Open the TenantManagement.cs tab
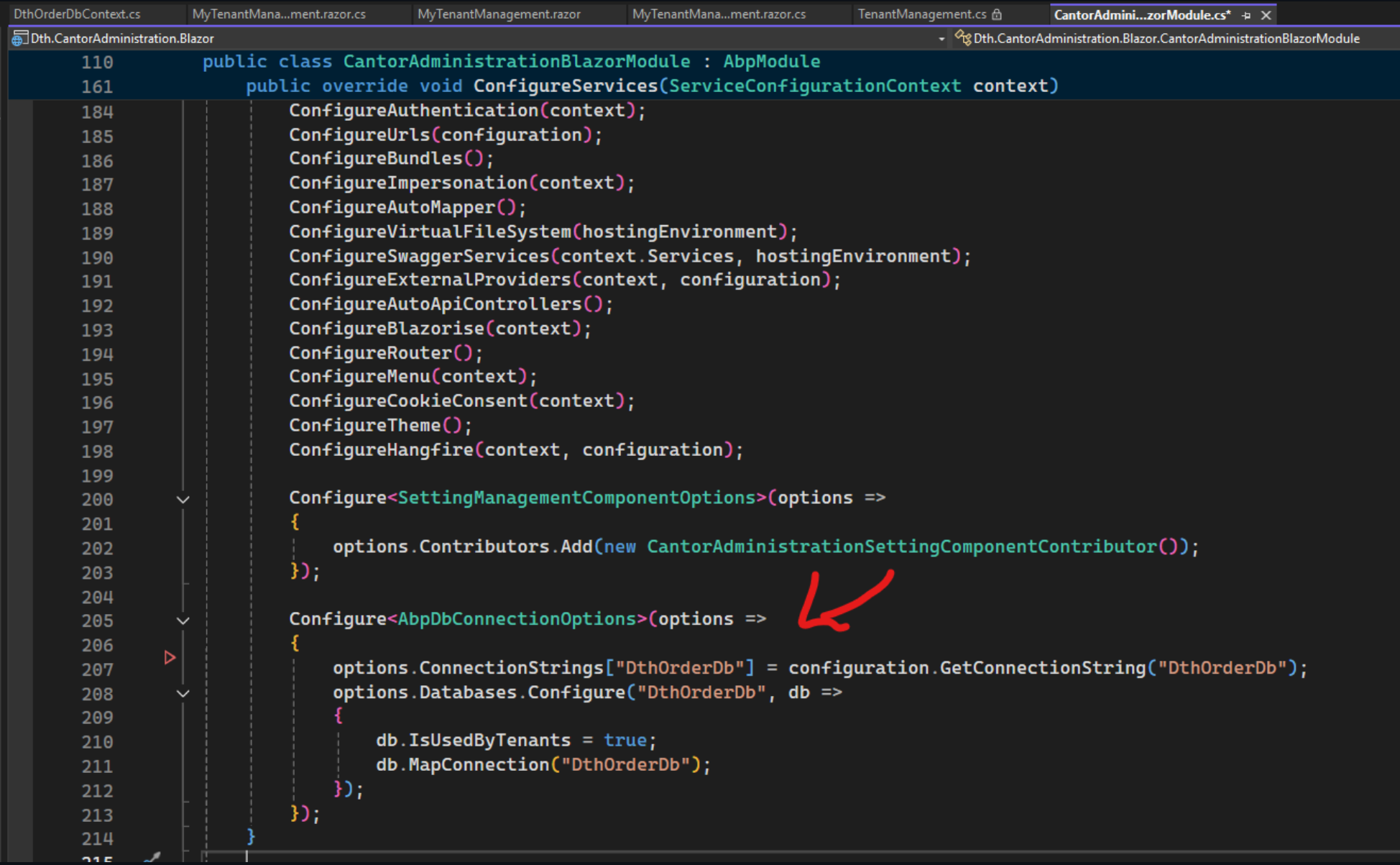 pyautogui.click(x=921, y=14)
